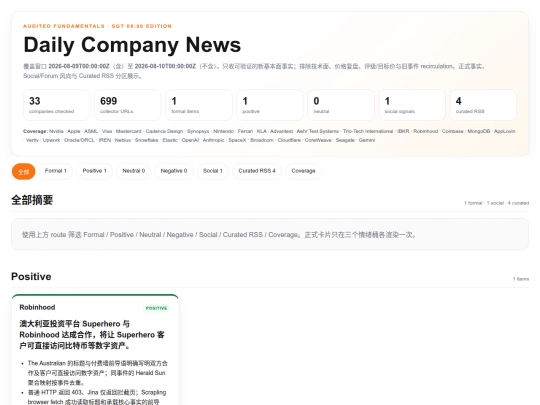Viewport: 540px width, 405px height.
Task: Select Gemini in the coverage list
Action: 367,140
